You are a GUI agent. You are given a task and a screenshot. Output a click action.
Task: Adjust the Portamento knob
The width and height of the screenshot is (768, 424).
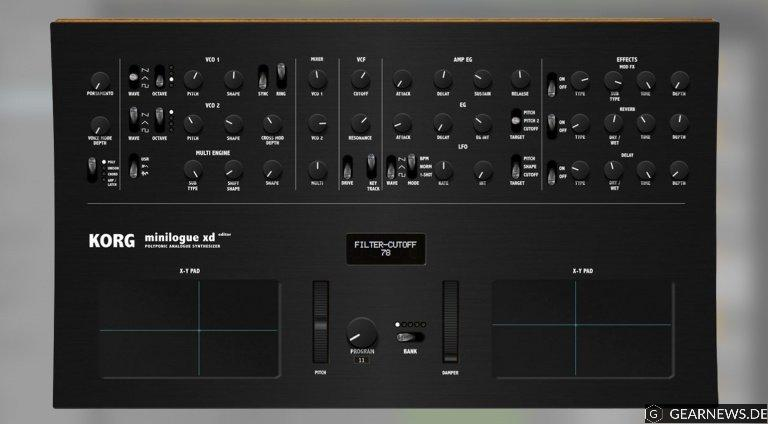click(x=100, y=81)
